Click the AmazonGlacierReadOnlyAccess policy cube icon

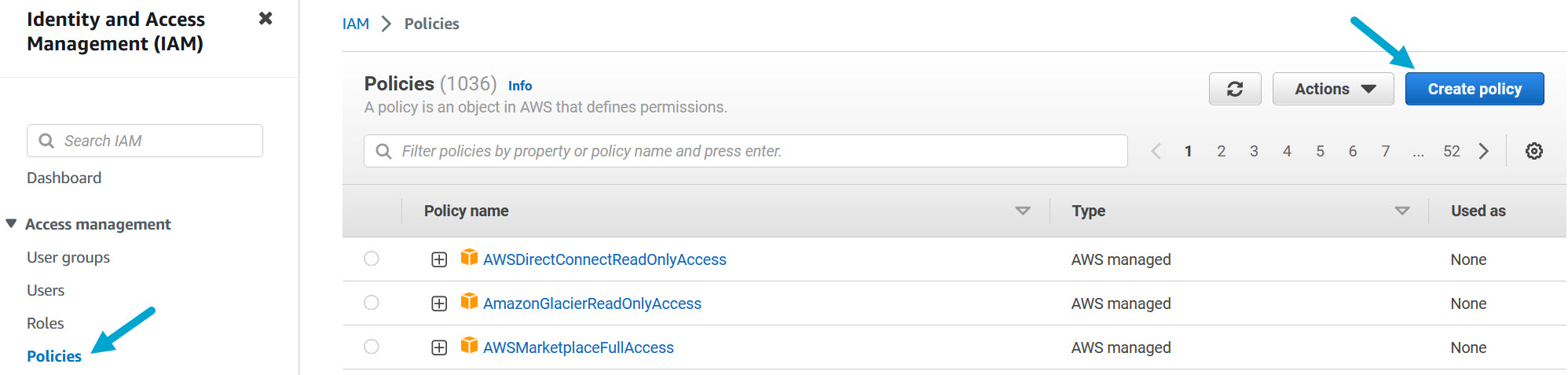pyautogui.click(x=469, y=302)
